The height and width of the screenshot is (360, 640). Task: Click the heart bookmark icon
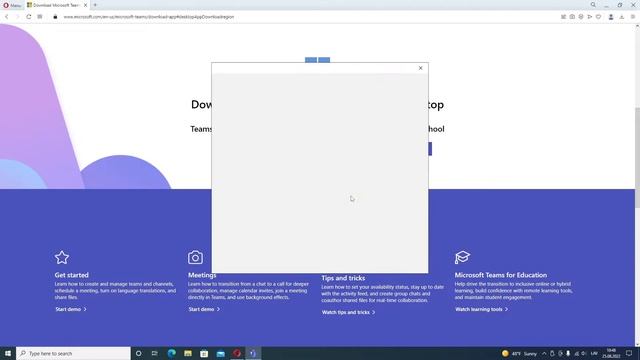click(598, 17)
